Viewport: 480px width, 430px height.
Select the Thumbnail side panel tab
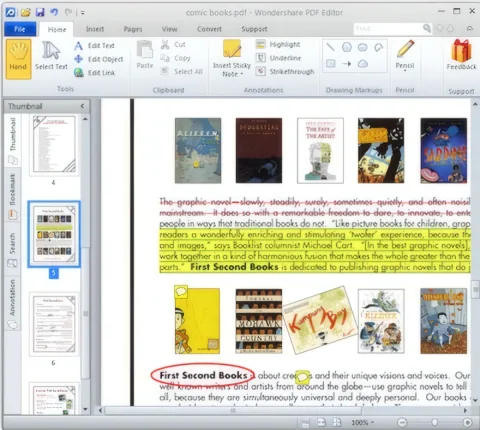click(x=13, y=141)
